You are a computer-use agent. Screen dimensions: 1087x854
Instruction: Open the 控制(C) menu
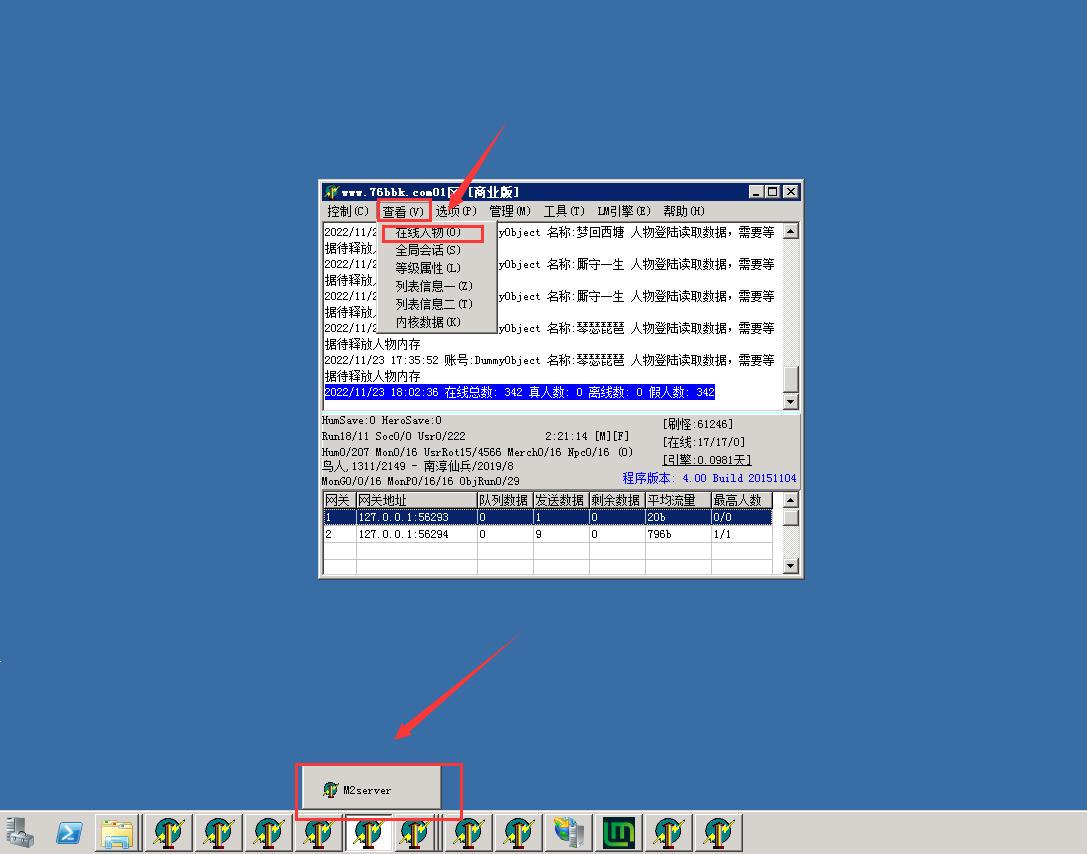pos(347,211)
